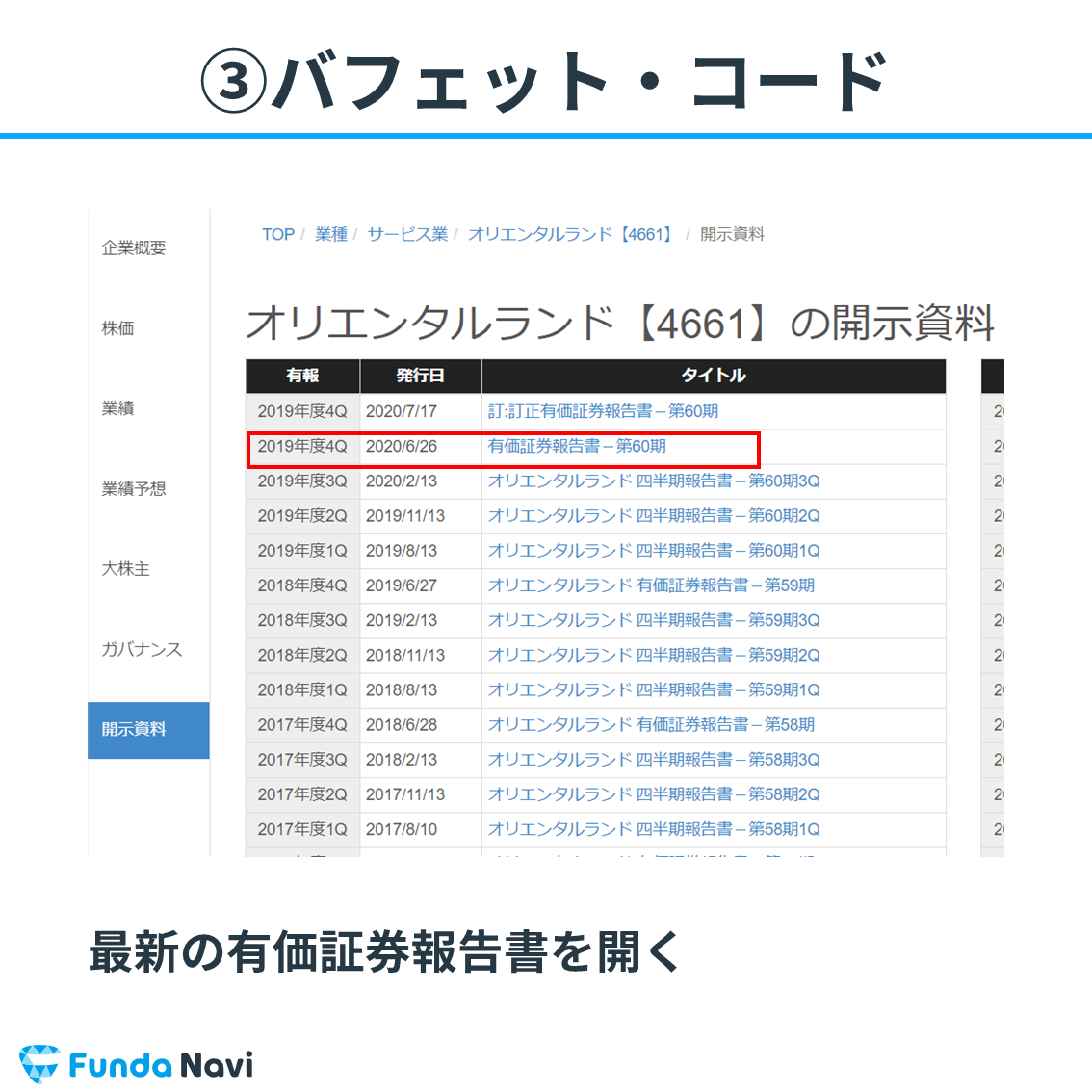Open 訂:訂正有価証券報告書－第60期 link
The width and height of the screenshot is (1092, 1092).
603,411
